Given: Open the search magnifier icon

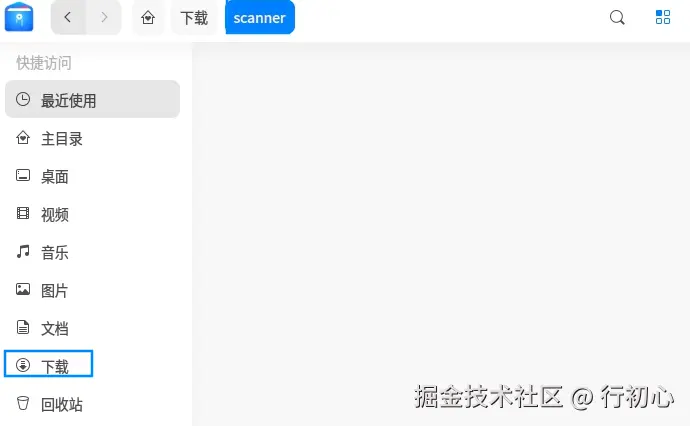Looking at the screenshot, I should click(x=617, y=18).
